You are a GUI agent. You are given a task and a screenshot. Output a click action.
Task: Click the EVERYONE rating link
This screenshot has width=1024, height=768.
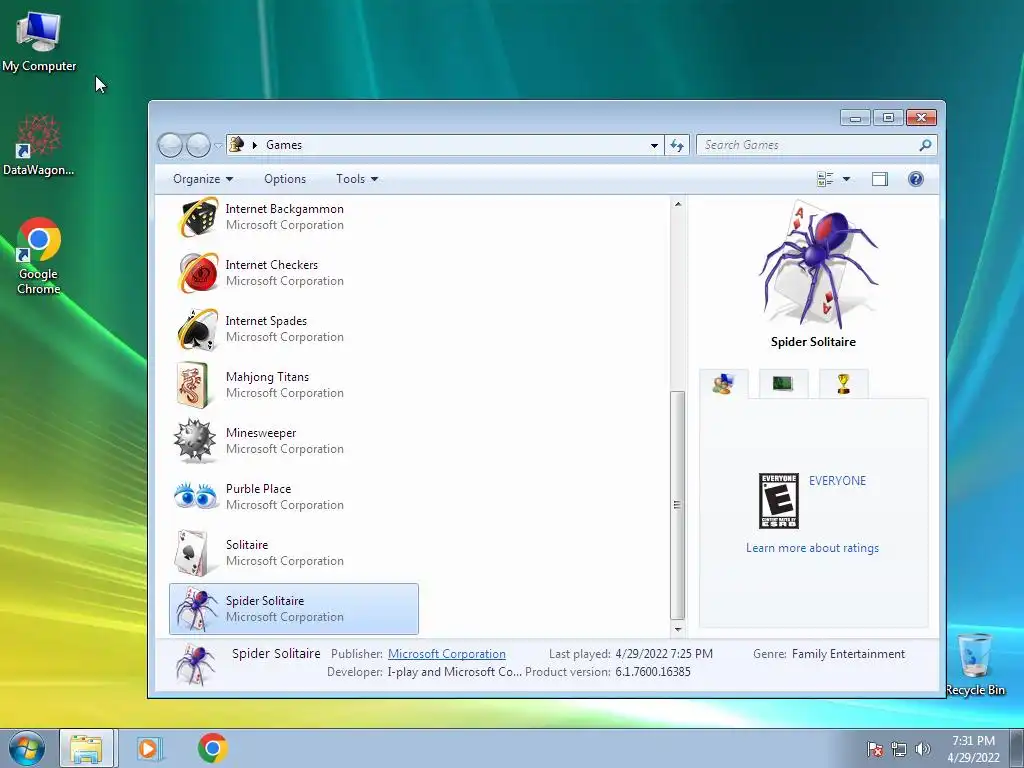[837, 481]
